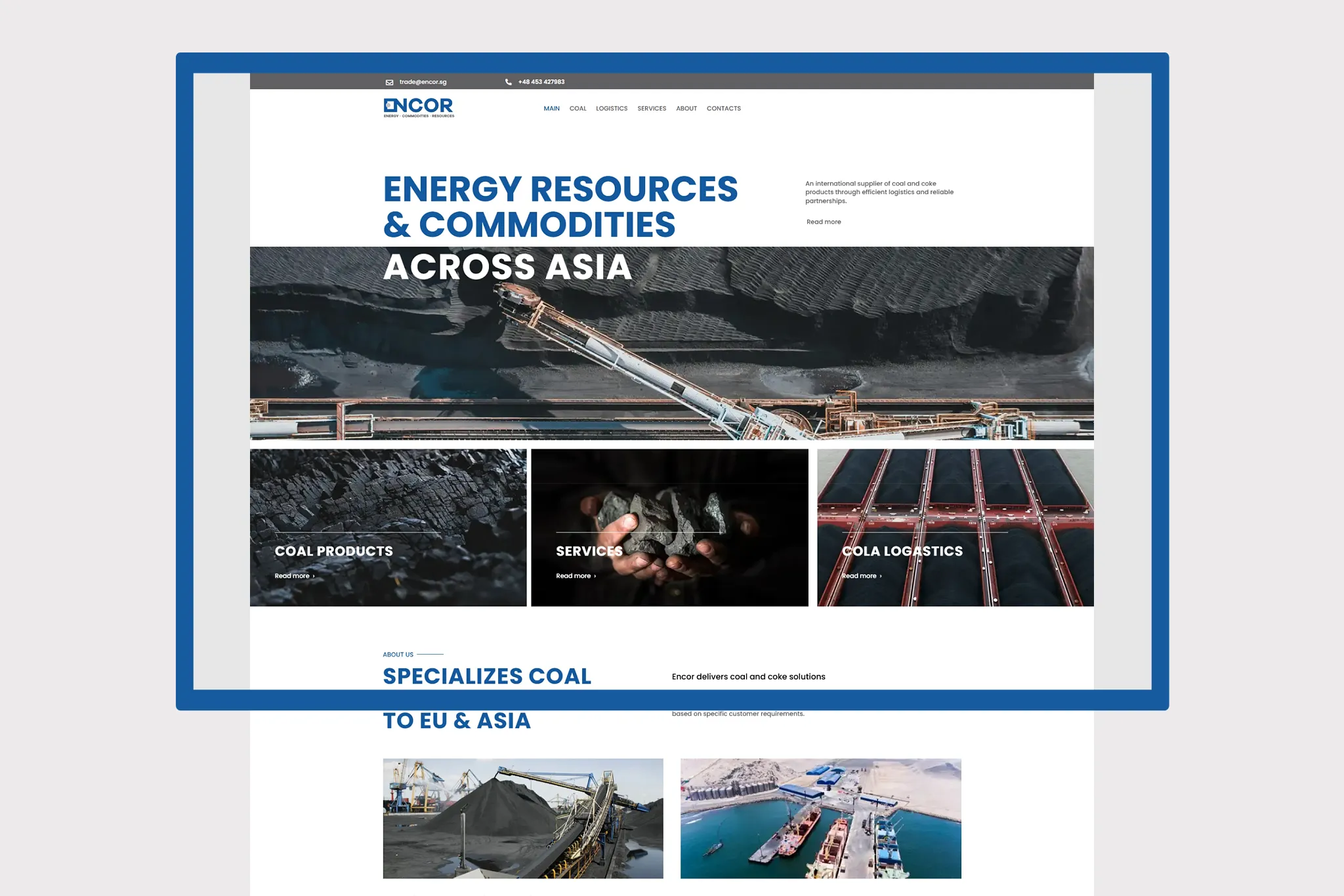Click Read more under hero description
The width and height of the screenshot is (1344, 896).
(x=823, y=222)
